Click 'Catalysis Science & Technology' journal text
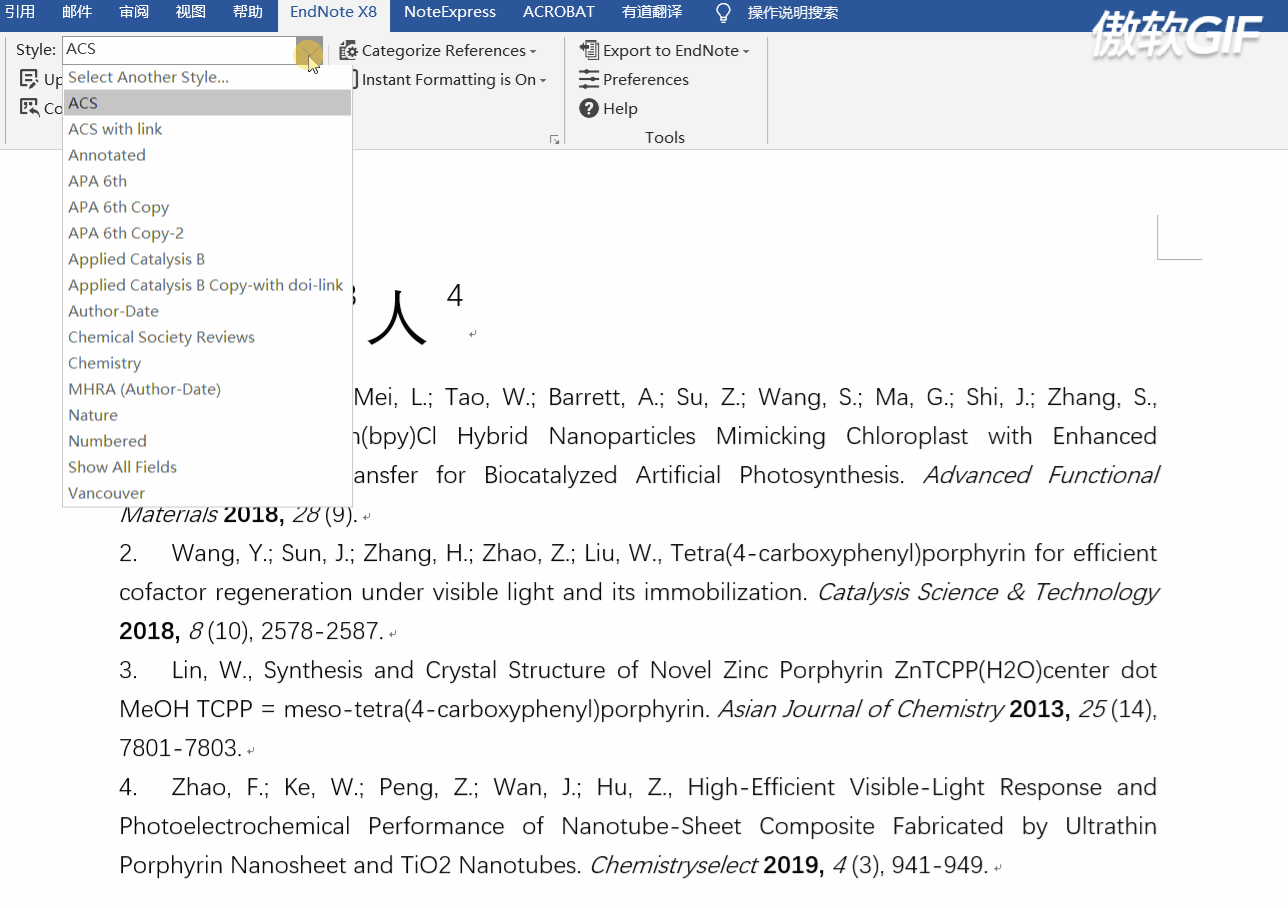Viewport: 1288px width, 908px height. [x=988, y=592]
